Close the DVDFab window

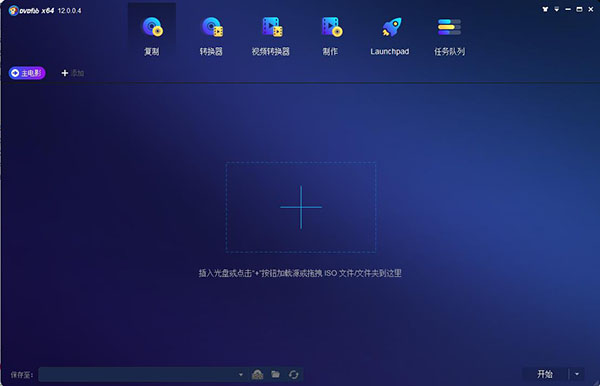point(591,9)
